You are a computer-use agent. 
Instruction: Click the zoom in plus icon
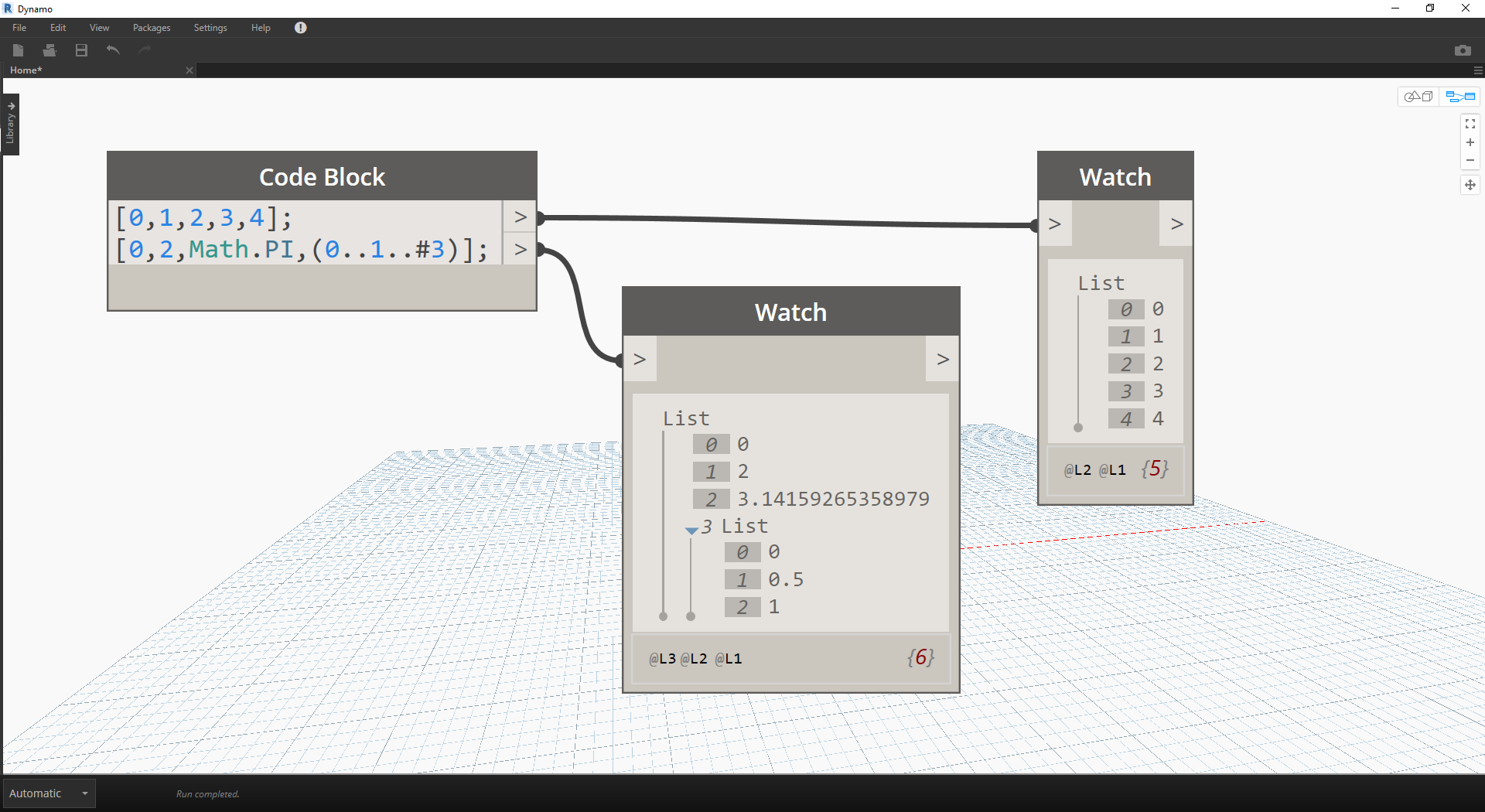1470,142
